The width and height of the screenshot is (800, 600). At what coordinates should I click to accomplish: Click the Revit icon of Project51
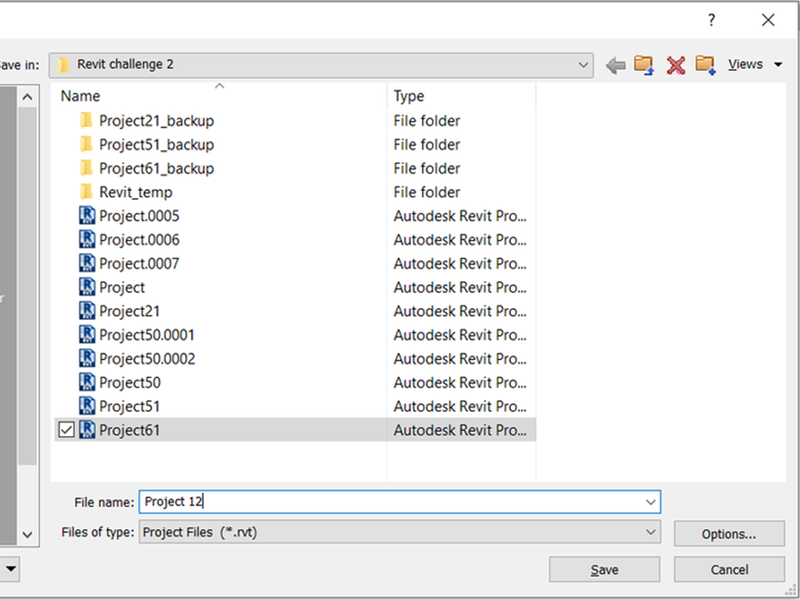coord(87,406)
